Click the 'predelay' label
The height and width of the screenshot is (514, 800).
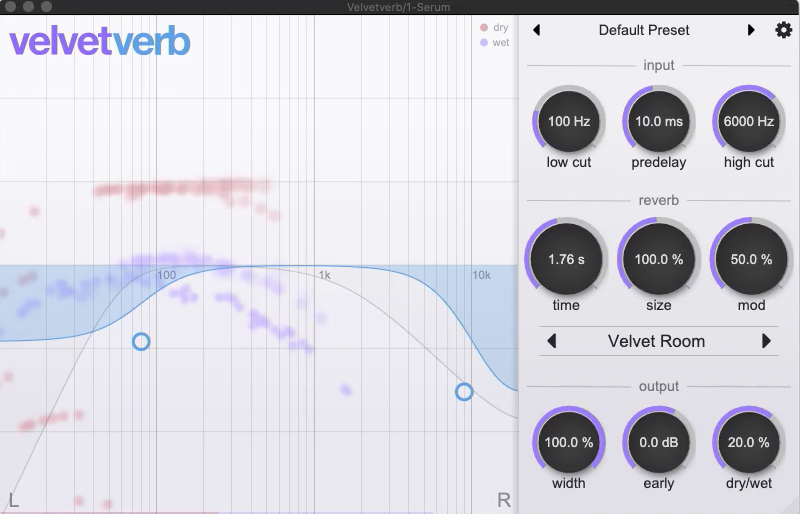(659, 162)
